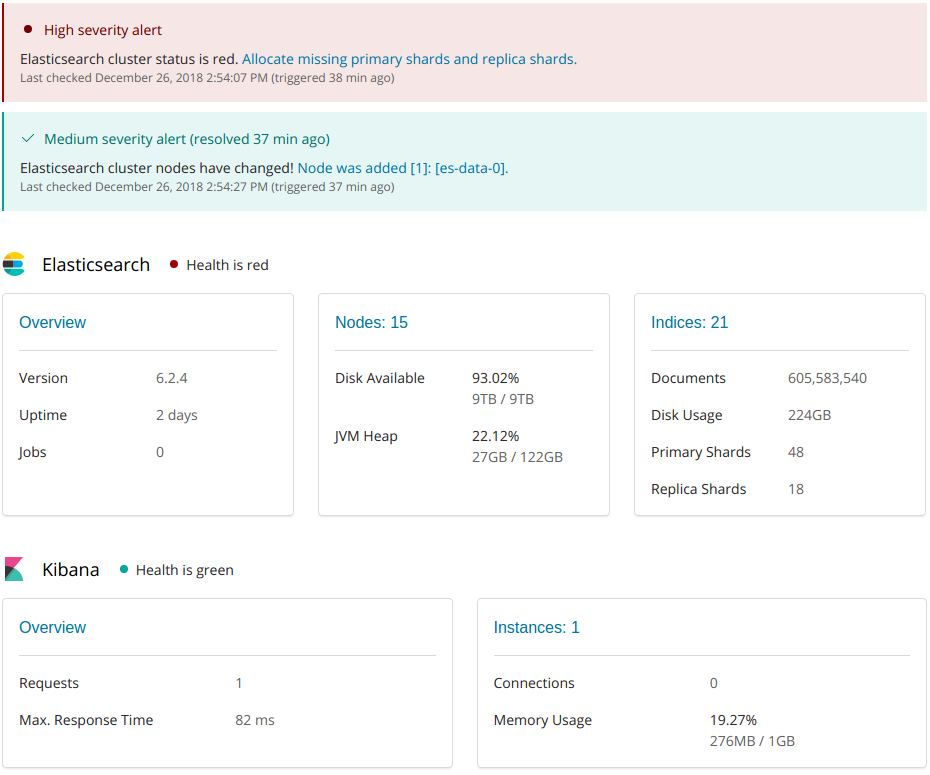This screenshot has width=930, height=775.
Task: Open the 'Indices: 21' panel link
Action: click(x=689, y=322)
